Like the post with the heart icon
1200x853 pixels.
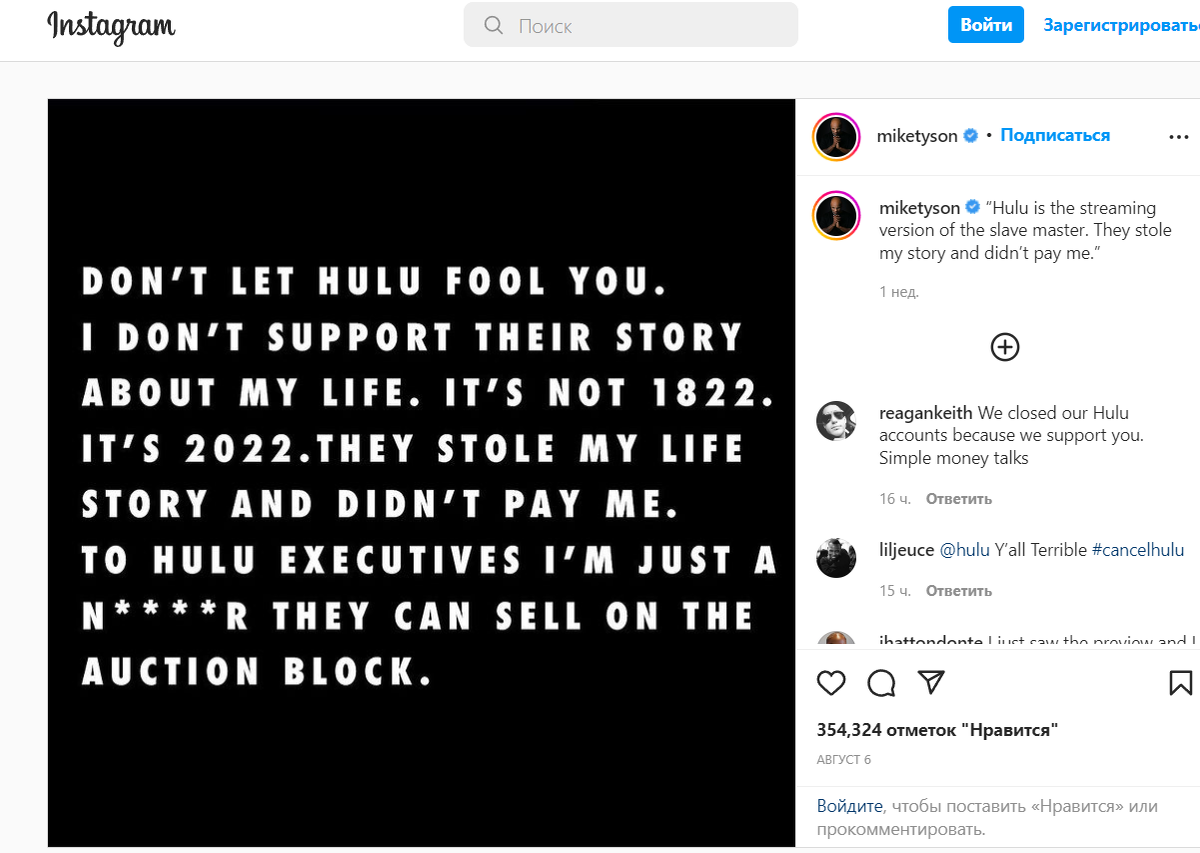(x=831, y=683)
